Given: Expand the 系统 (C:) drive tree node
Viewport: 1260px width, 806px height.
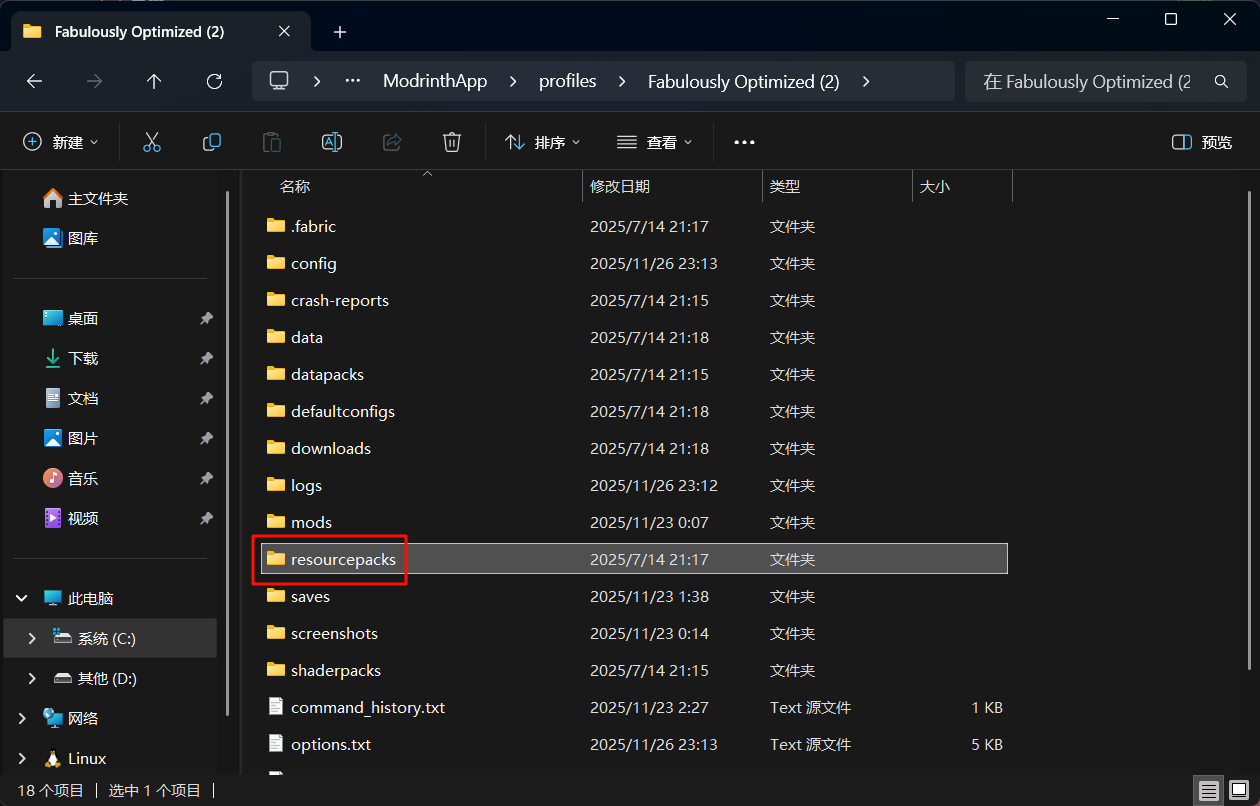Looking at the screenshot, I should pos(32,638).
